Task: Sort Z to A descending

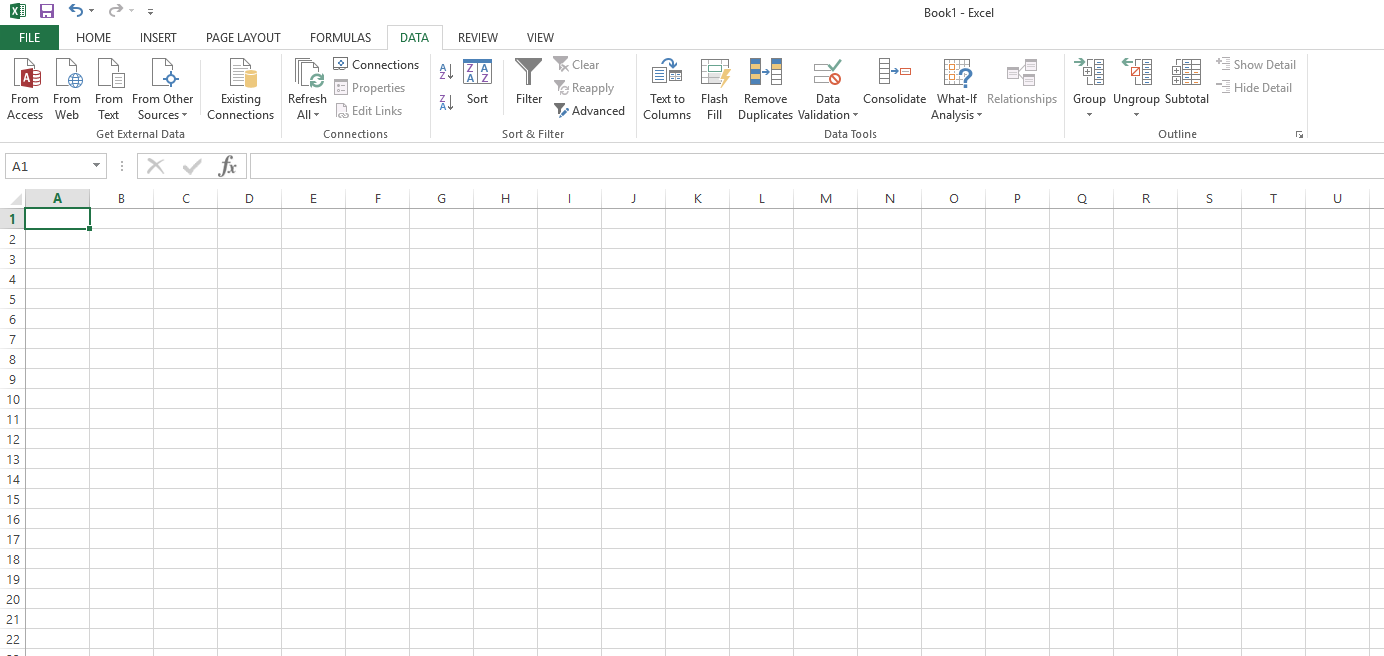Action: pos(447,101)
